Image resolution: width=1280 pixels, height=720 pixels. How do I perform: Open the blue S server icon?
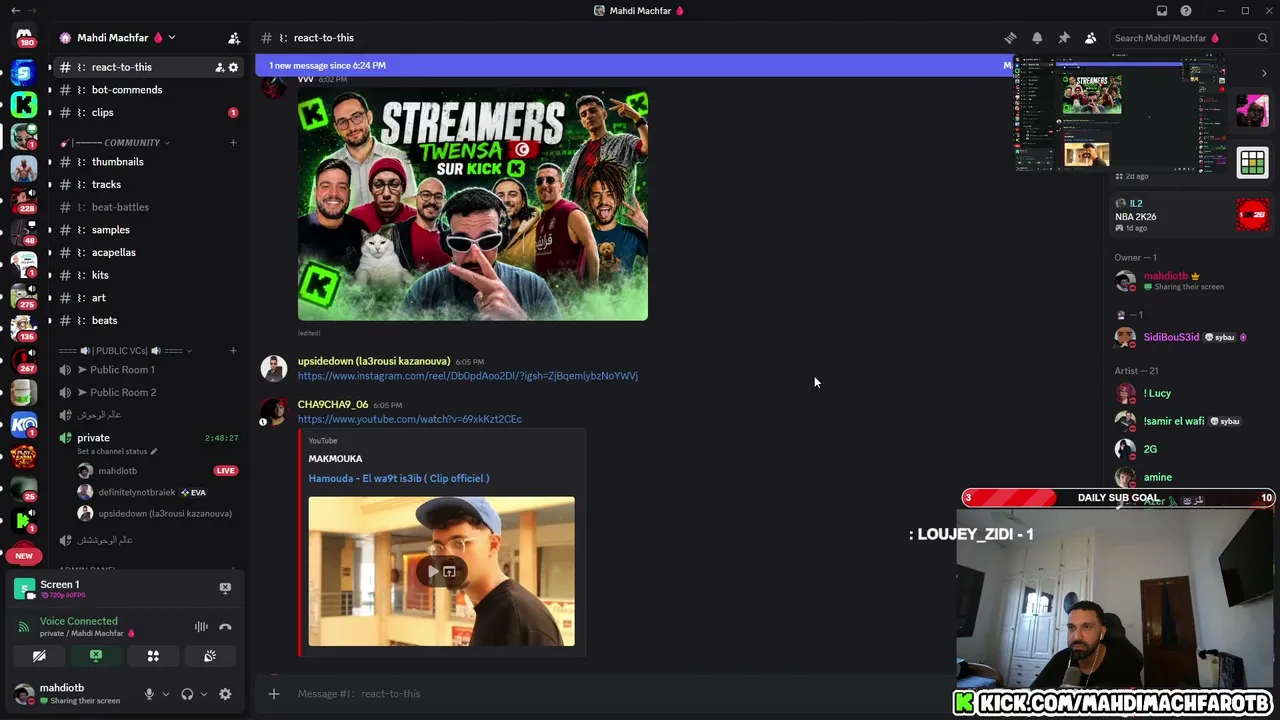(x=24, y=71)
